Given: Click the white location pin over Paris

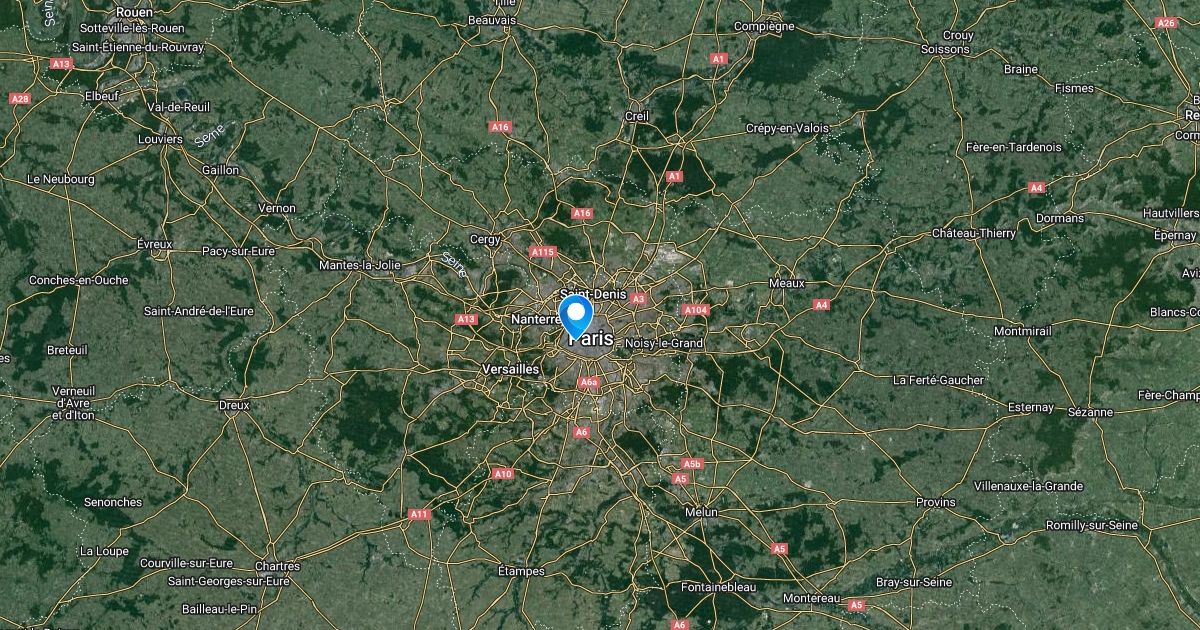Looking at the screenshot, I should [576, 315].
